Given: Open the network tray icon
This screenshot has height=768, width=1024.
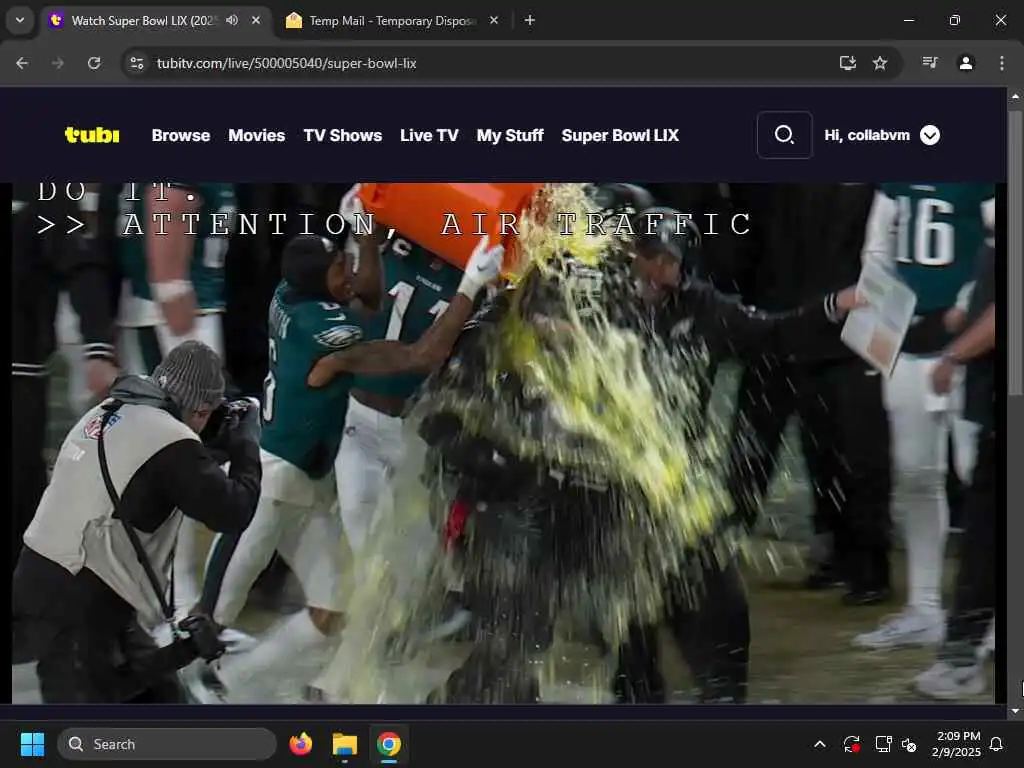Looking at the screenshot, I should 883,744.
